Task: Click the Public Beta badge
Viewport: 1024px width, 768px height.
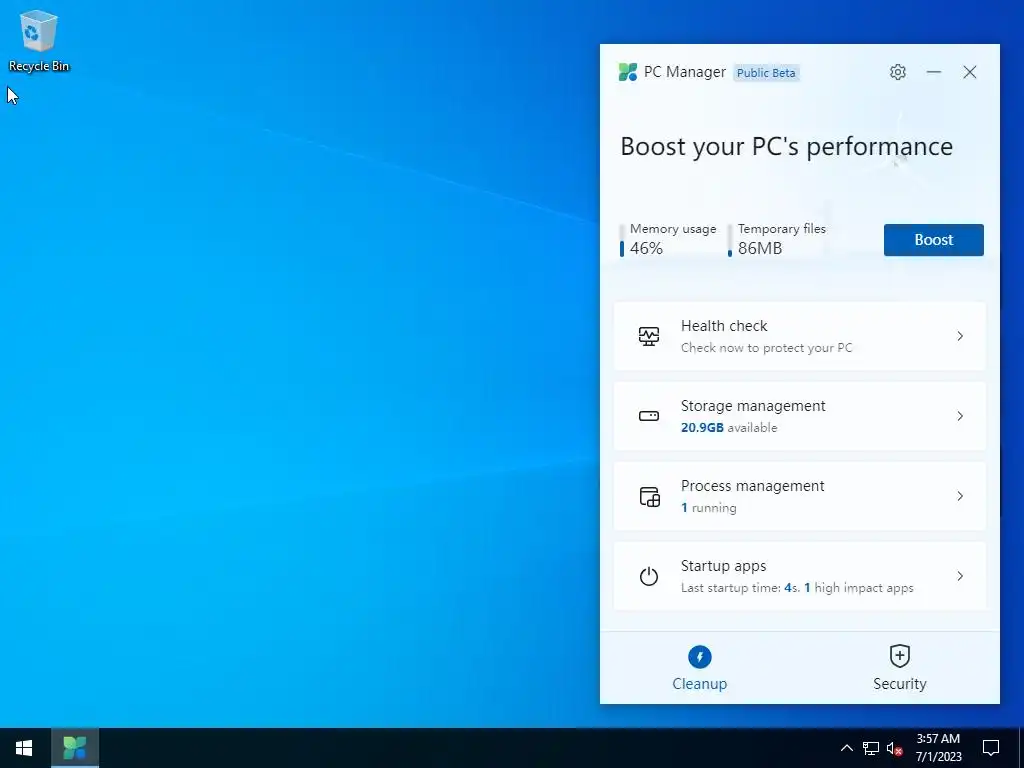Action: pyautogui.click(x=766, y=72)
